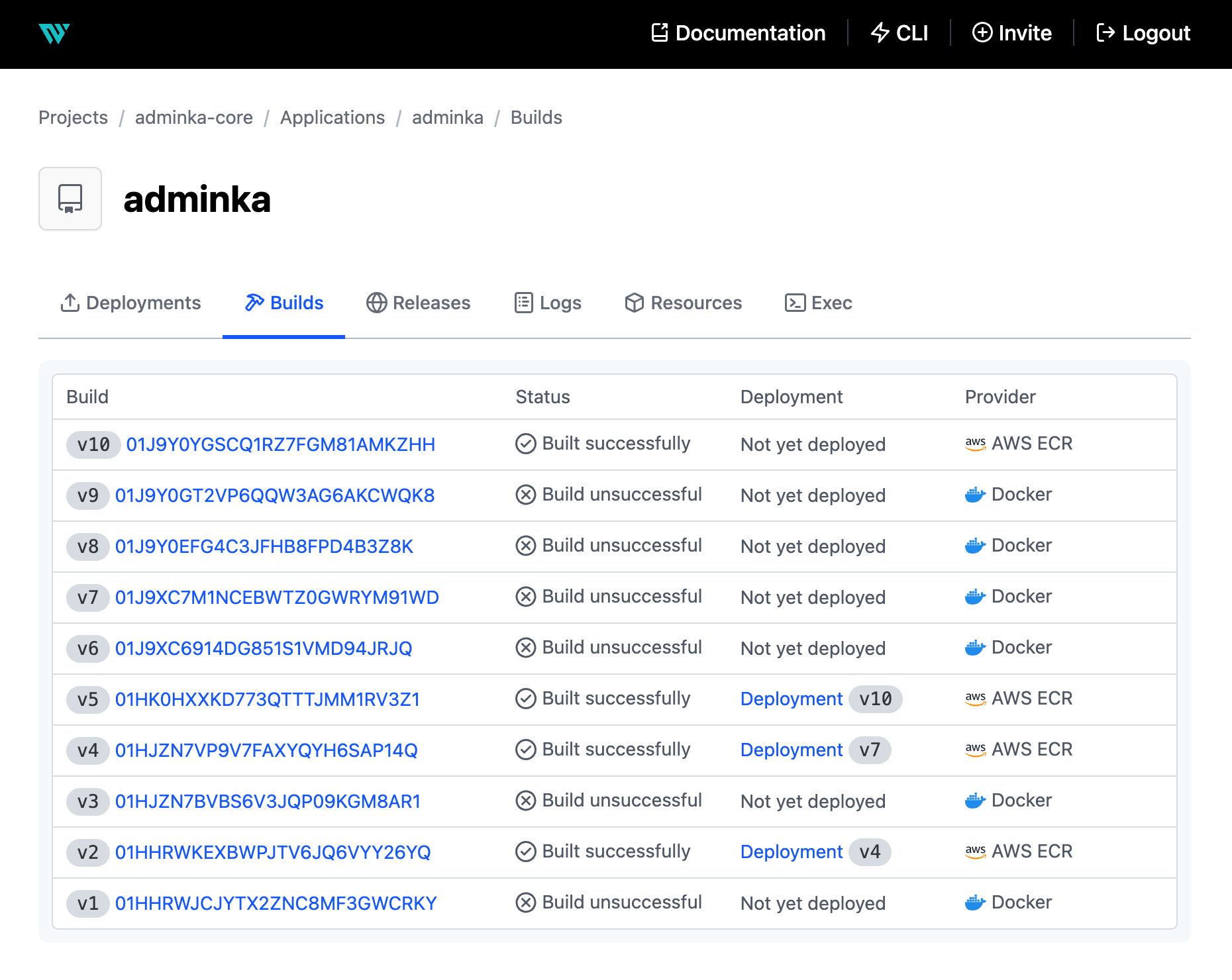The height and width of the screenshot is (980, 1232).
Task: Click the AWS logo icon in the v10 row
Action: click(975, 444)
